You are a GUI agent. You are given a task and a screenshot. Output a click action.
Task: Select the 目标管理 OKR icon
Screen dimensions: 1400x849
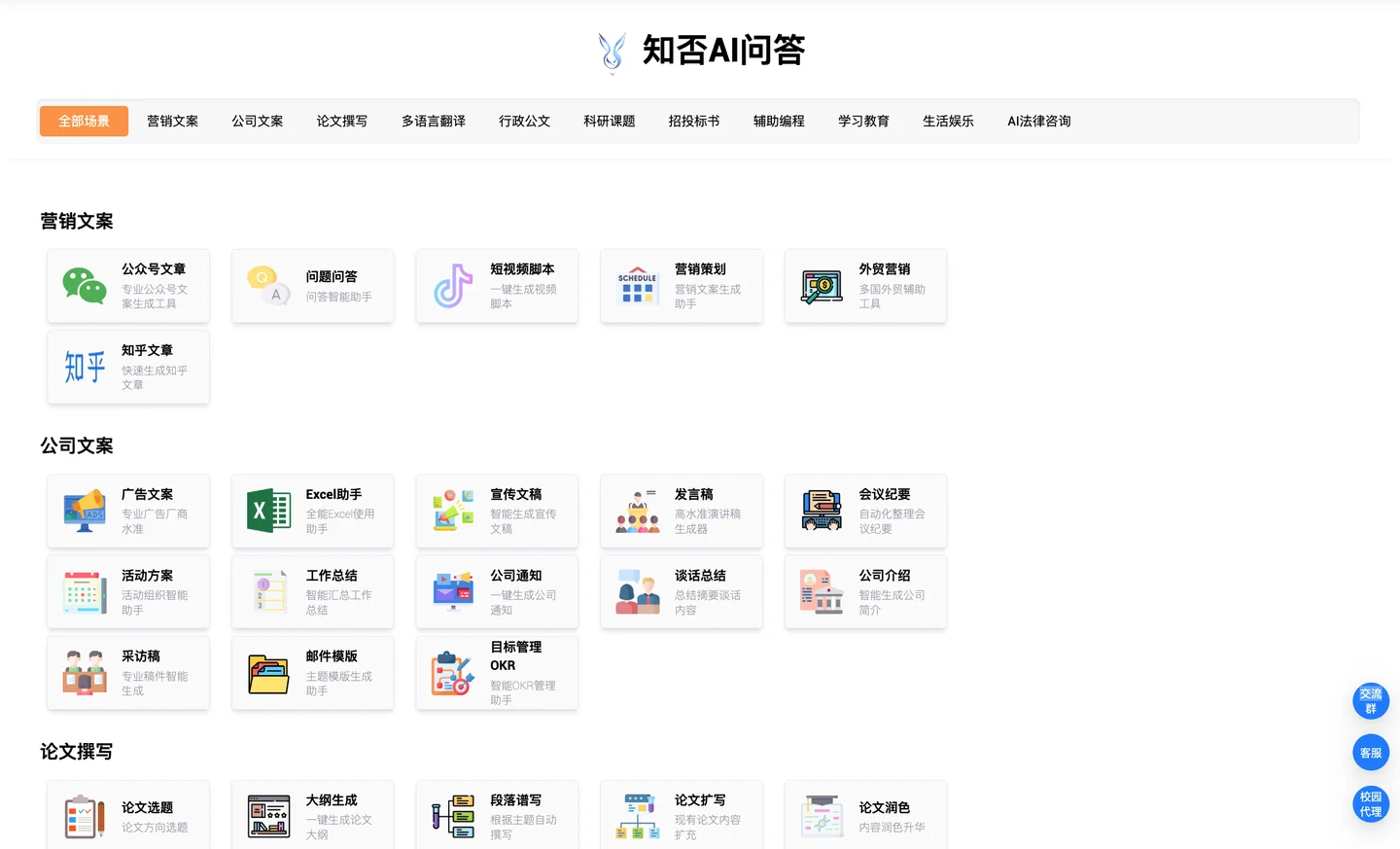(453, 673)
